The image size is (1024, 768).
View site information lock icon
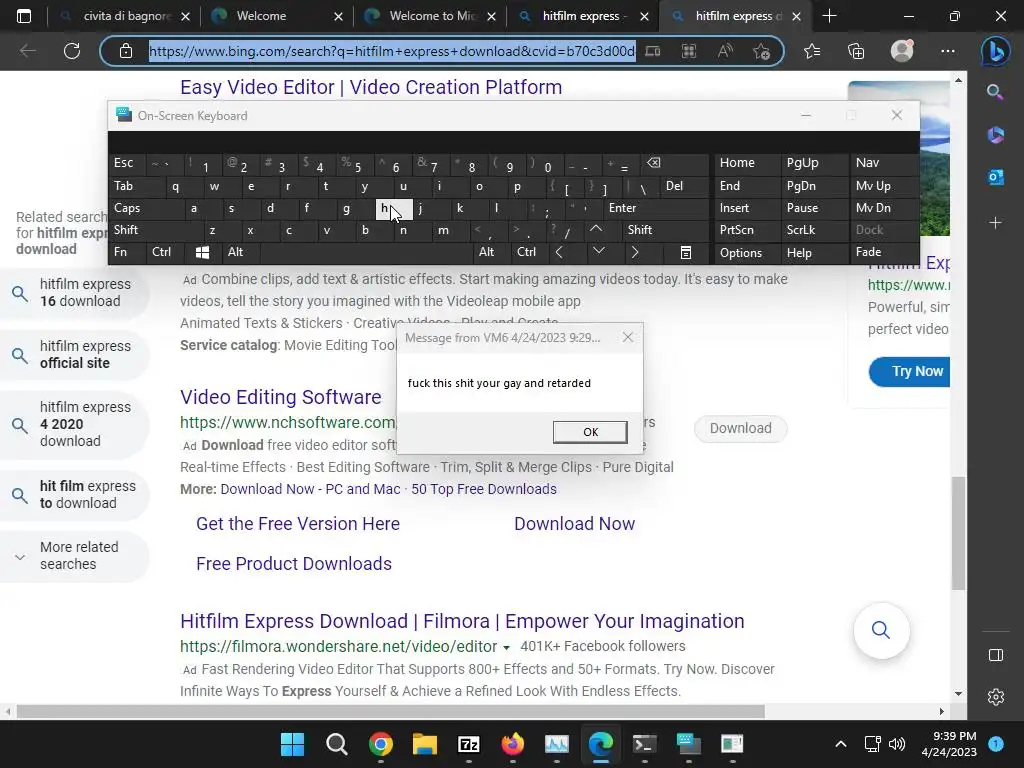pyautogui.click(x=126, y=51)
